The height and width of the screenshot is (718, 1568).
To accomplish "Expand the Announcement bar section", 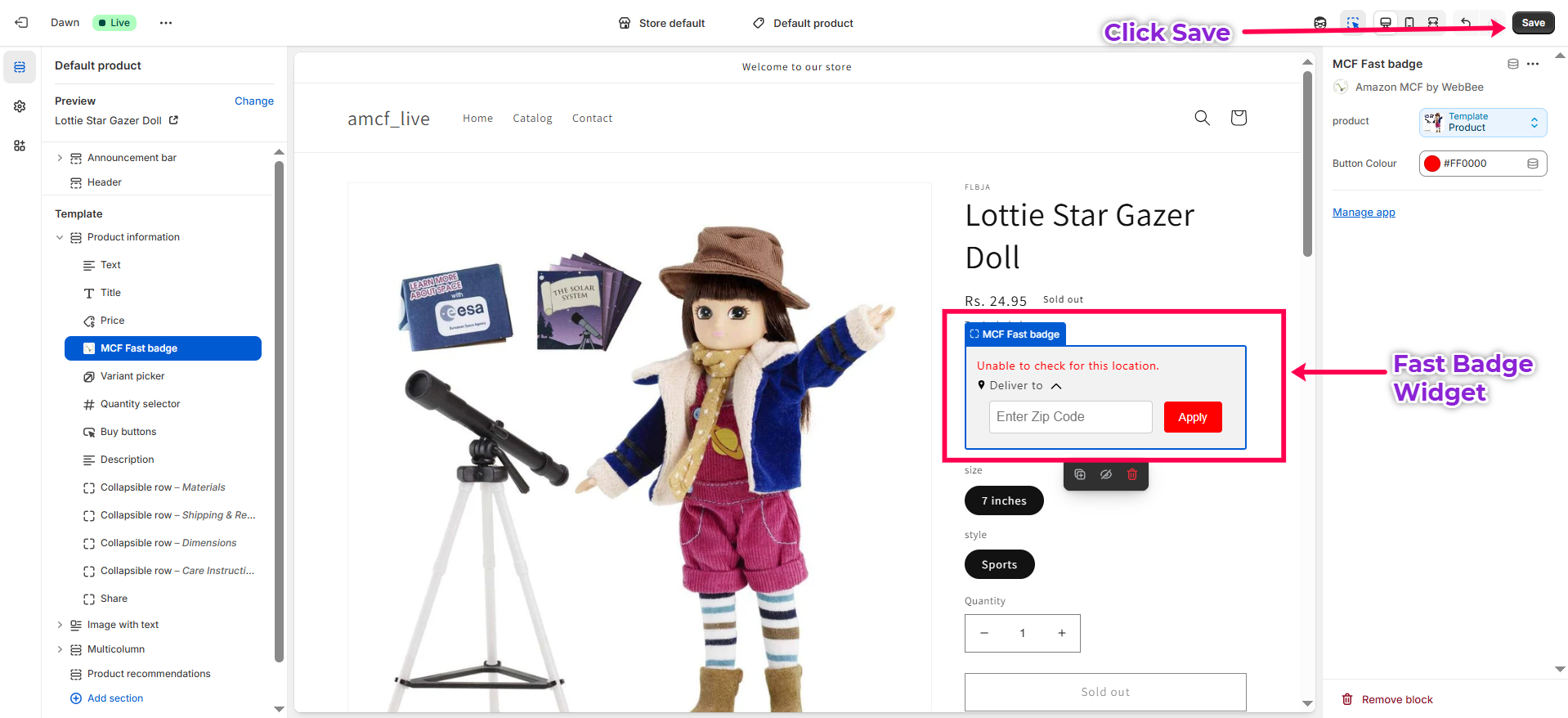I will (x=60, y=158).
